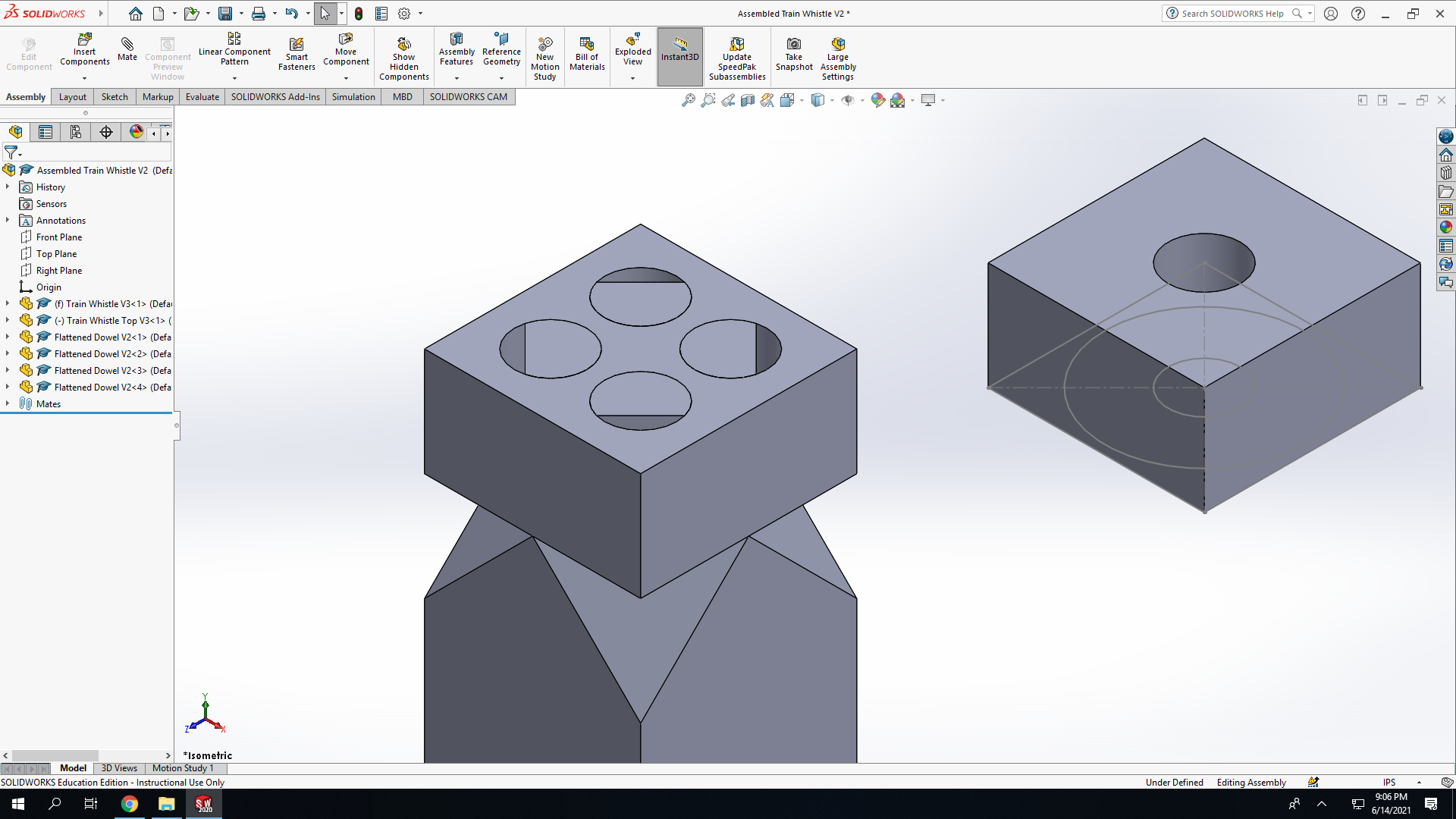Click the Search SOLIDWORKS Help field
Screen dimensions: 1456x819
click(1232, 14)
